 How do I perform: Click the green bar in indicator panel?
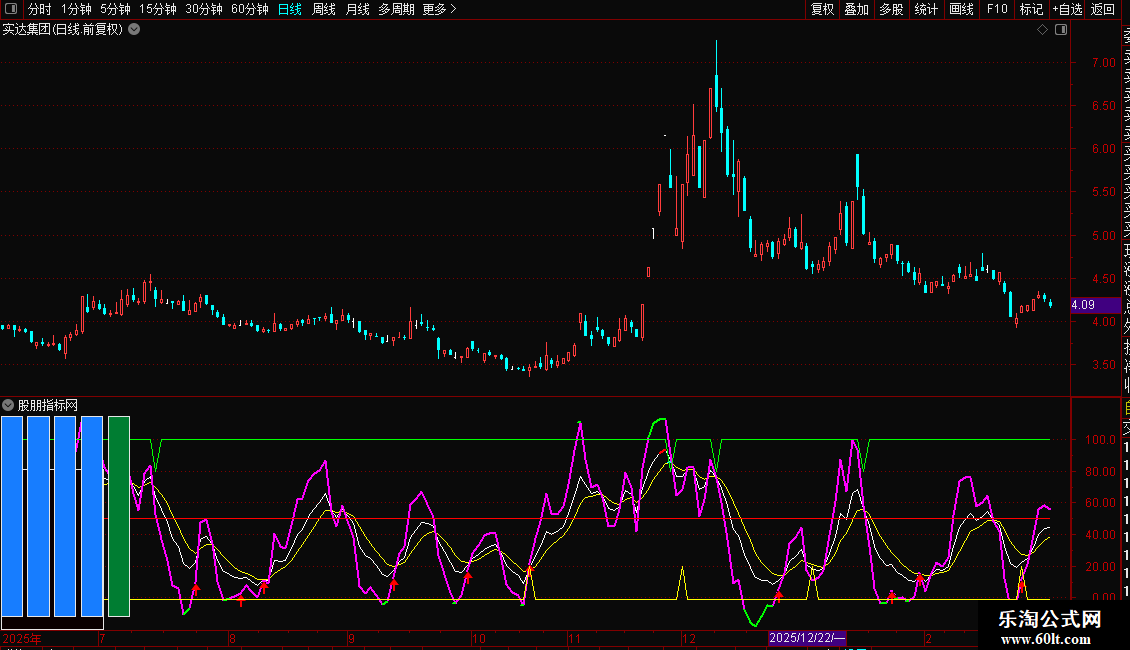119,516
